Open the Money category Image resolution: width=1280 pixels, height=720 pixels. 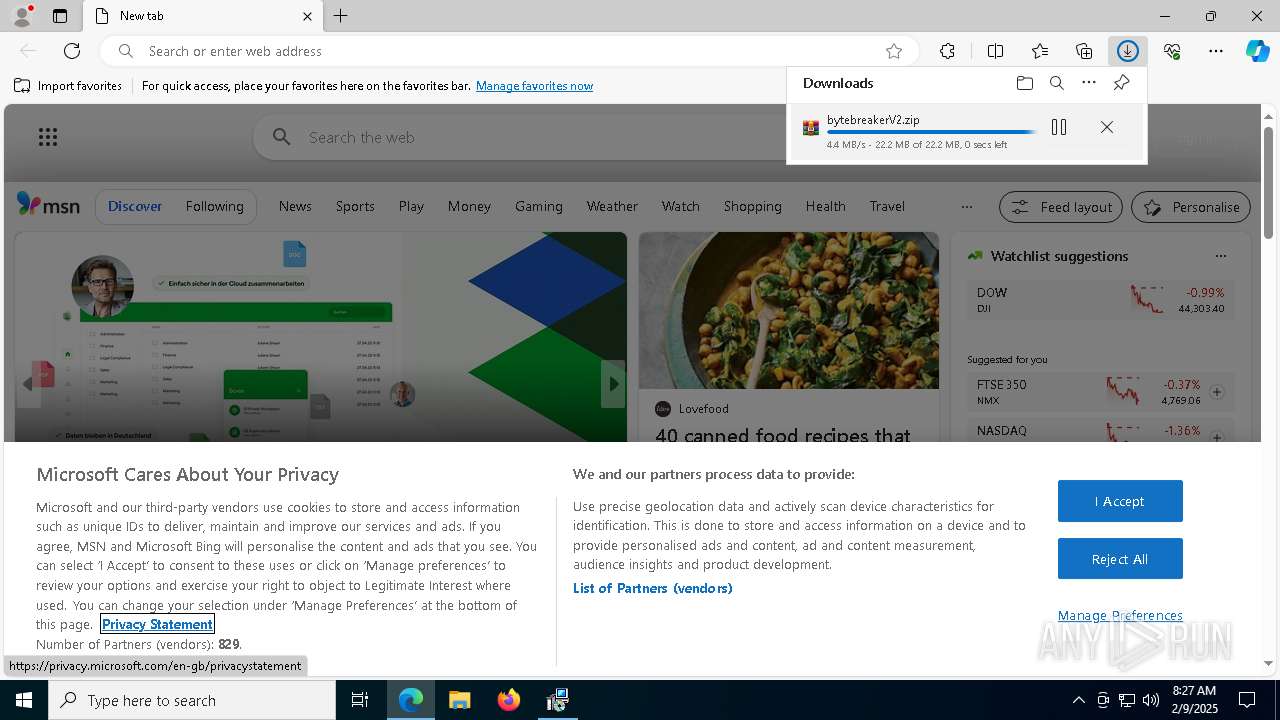point(469,207)
